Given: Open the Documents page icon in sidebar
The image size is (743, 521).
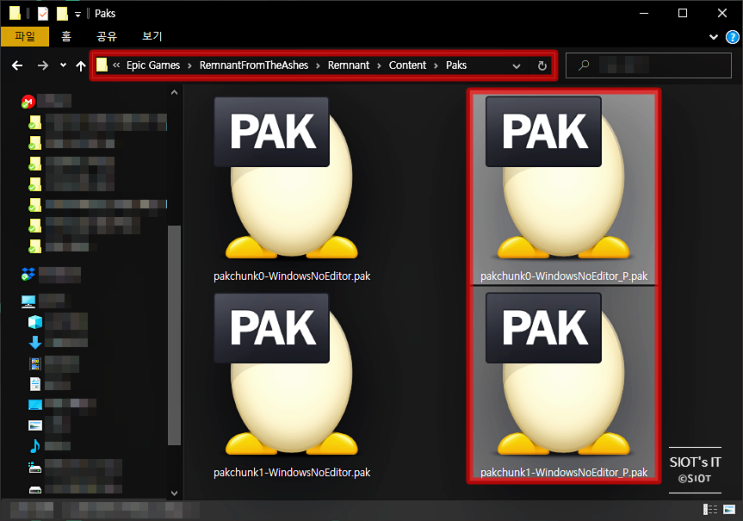Looking at the screenshot, I should click(35, 384).
